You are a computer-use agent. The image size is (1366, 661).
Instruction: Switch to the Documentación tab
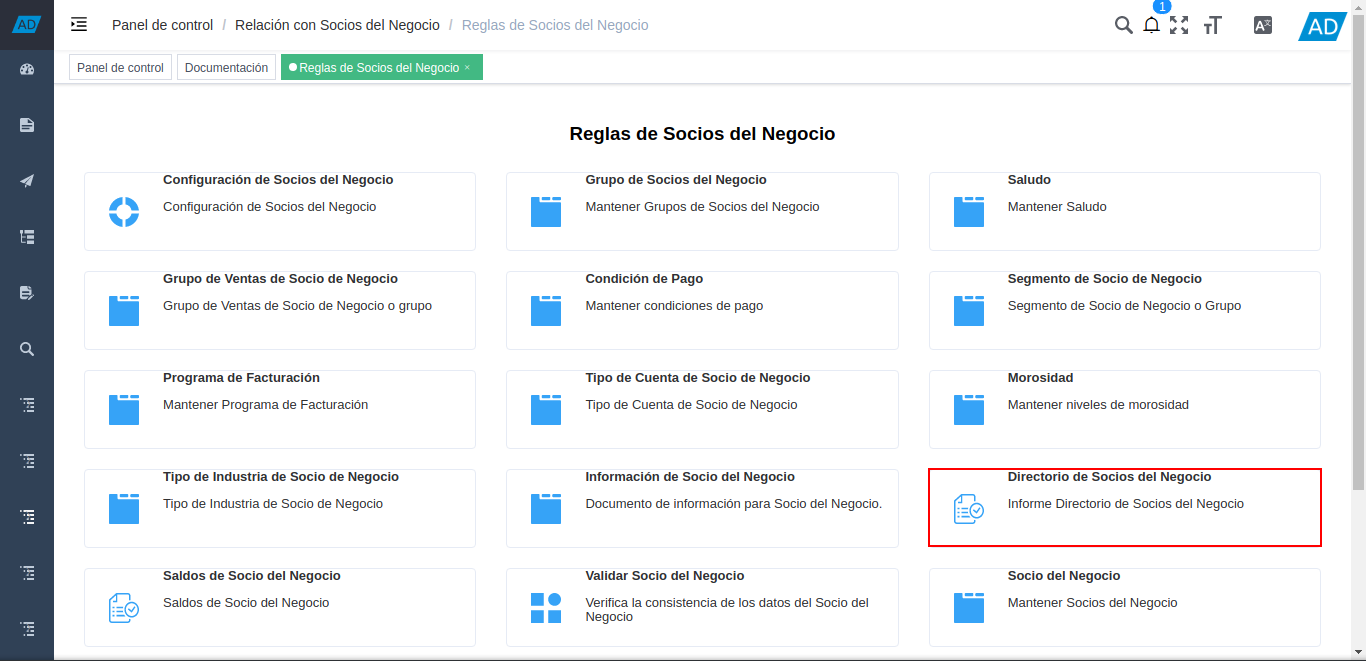[226, 67]
